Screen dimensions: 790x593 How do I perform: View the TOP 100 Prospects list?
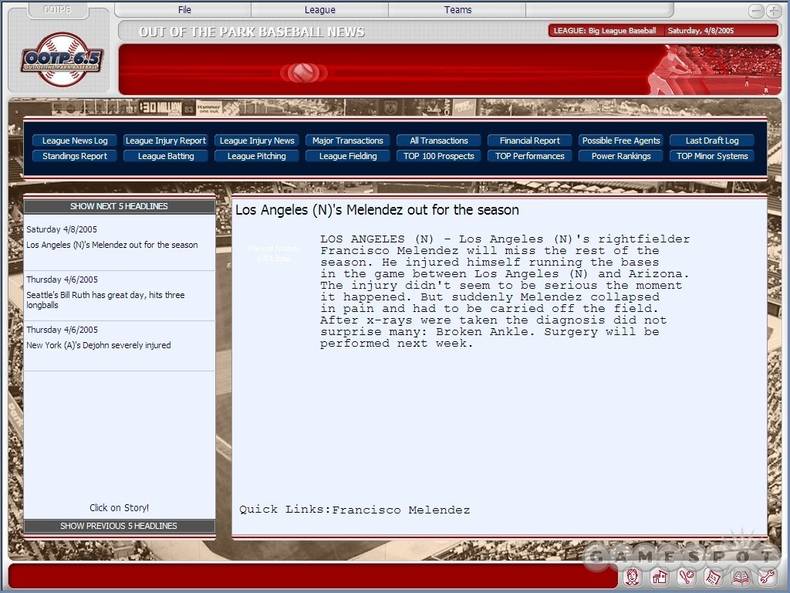coord(439,156)
